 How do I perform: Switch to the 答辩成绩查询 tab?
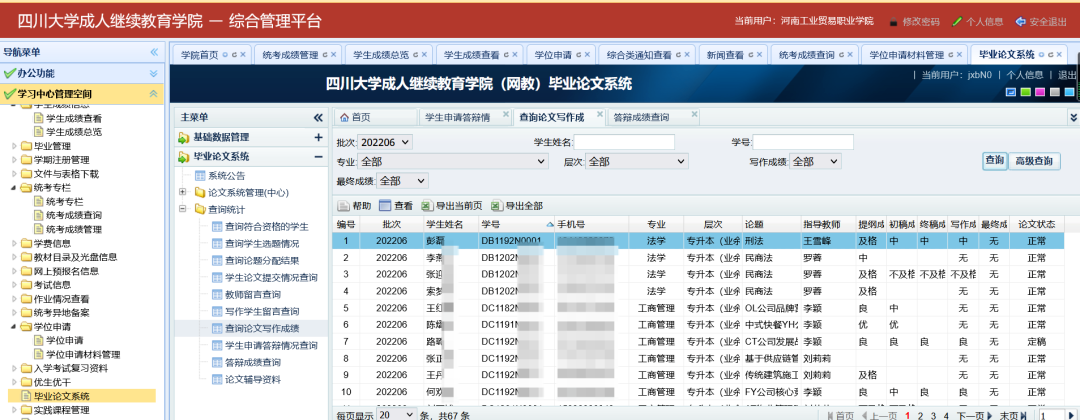pos(641,117)
